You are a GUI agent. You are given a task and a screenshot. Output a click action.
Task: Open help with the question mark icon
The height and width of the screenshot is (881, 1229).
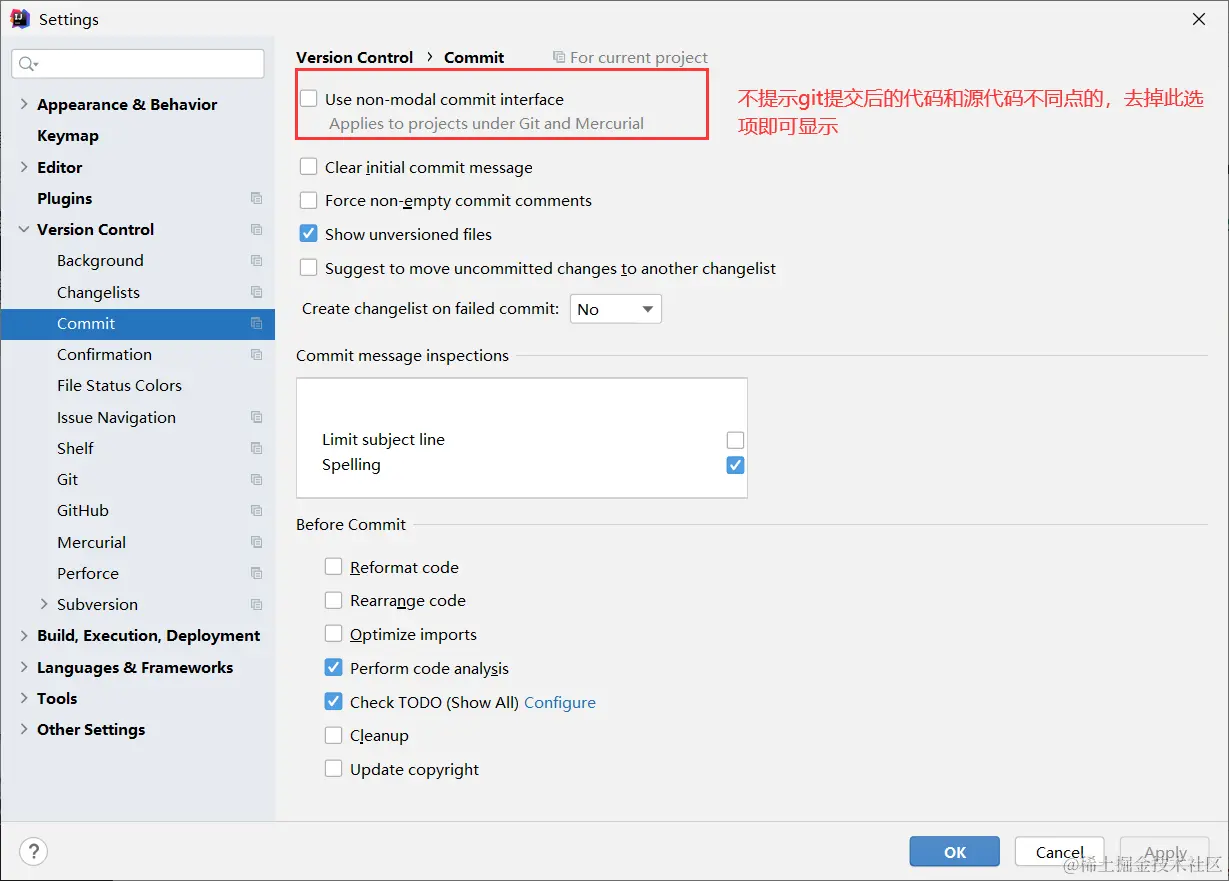33,852
